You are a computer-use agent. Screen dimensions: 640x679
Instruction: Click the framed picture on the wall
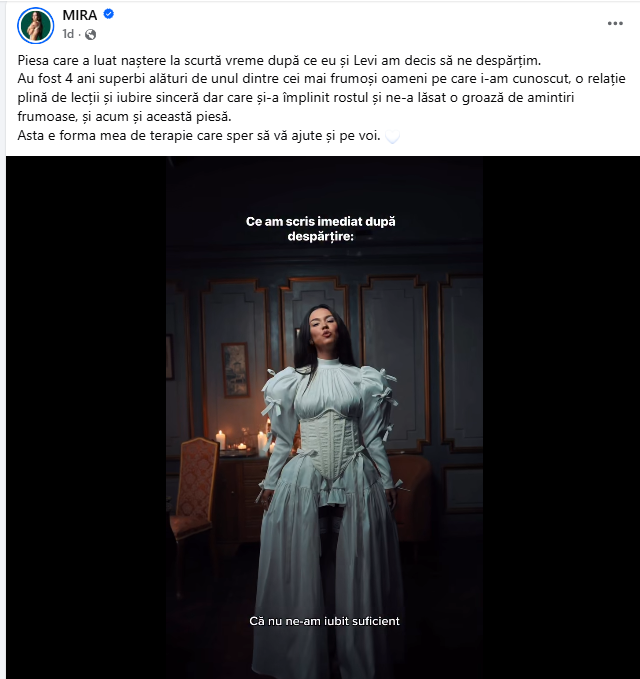(x=235, y=370)
